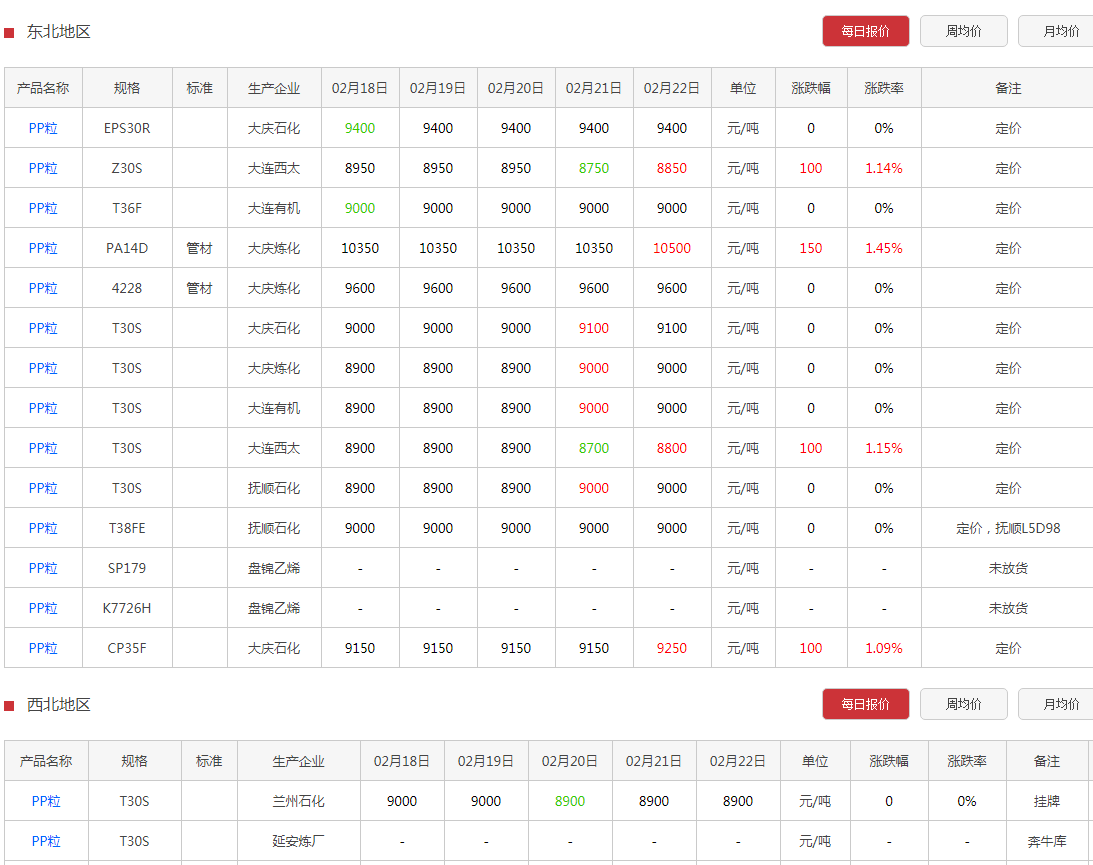The width and height of the screenshot is (1093, 865).
Task: Click 未放货 remark in SP179 row
Action: click(1008, 568)
